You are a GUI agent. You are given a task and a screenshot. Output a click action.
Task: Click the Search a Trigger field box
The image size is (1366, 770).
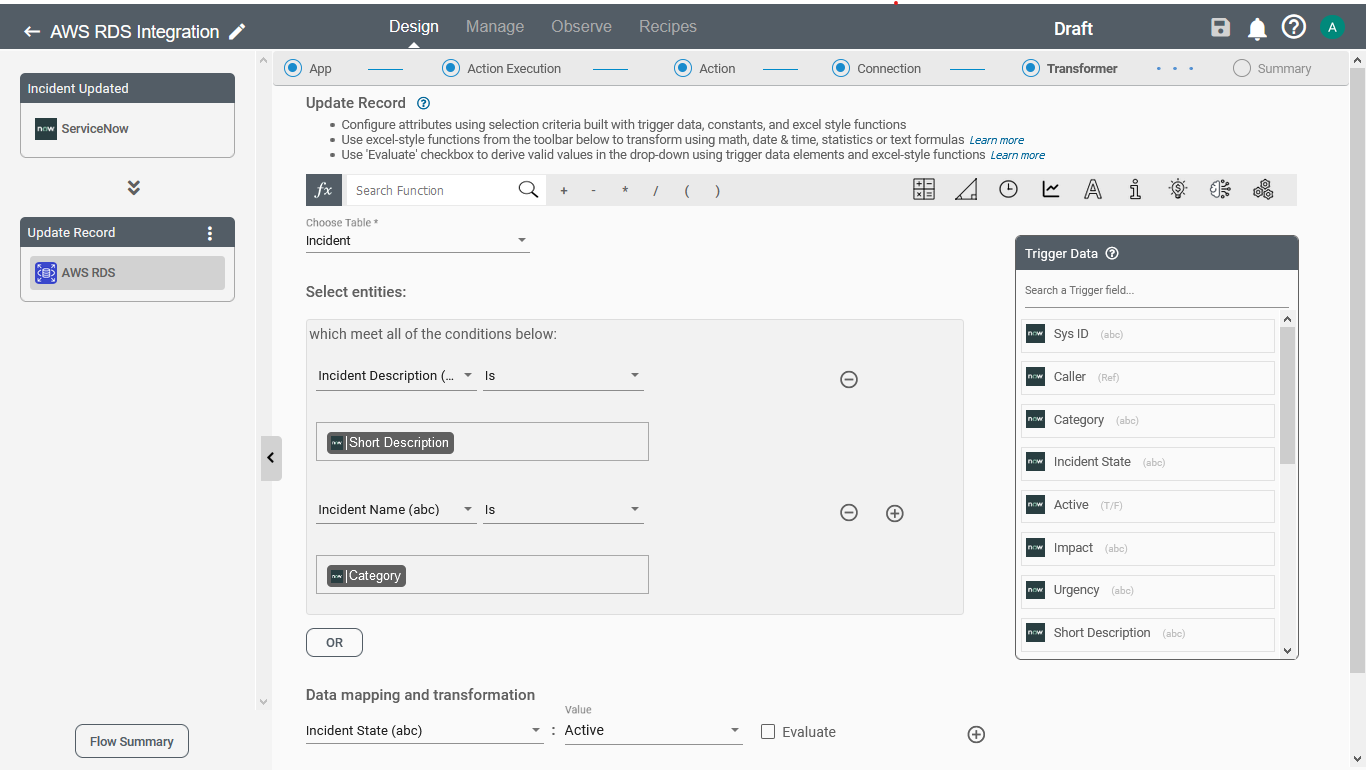click(x=1157, y=291)
